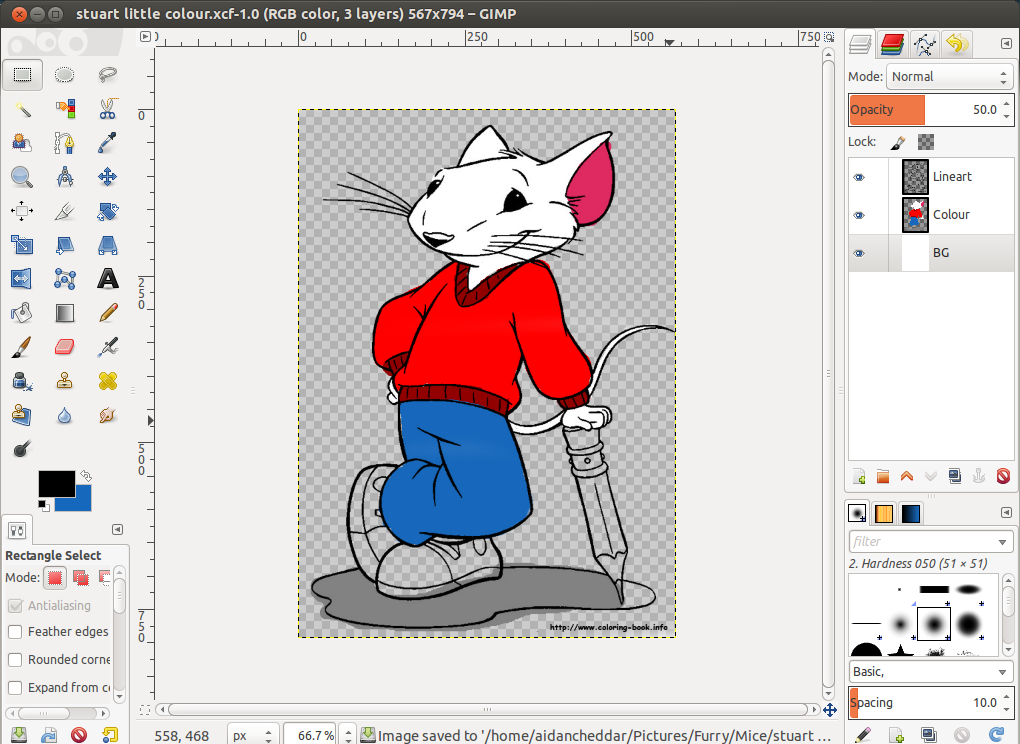The image size is (1020, 744).
Task: Enable Expand from center checkbox
Action: 15,687
